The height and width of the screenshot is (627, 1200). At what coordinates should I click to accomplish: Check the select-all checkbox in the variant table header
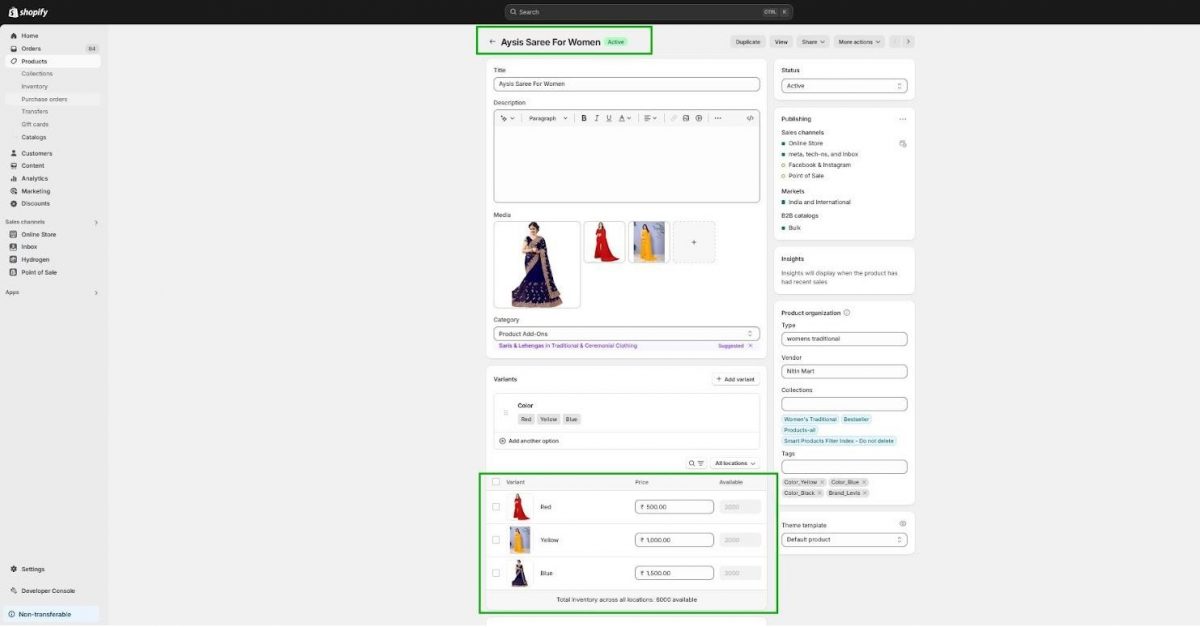click(x=496, y=481)
